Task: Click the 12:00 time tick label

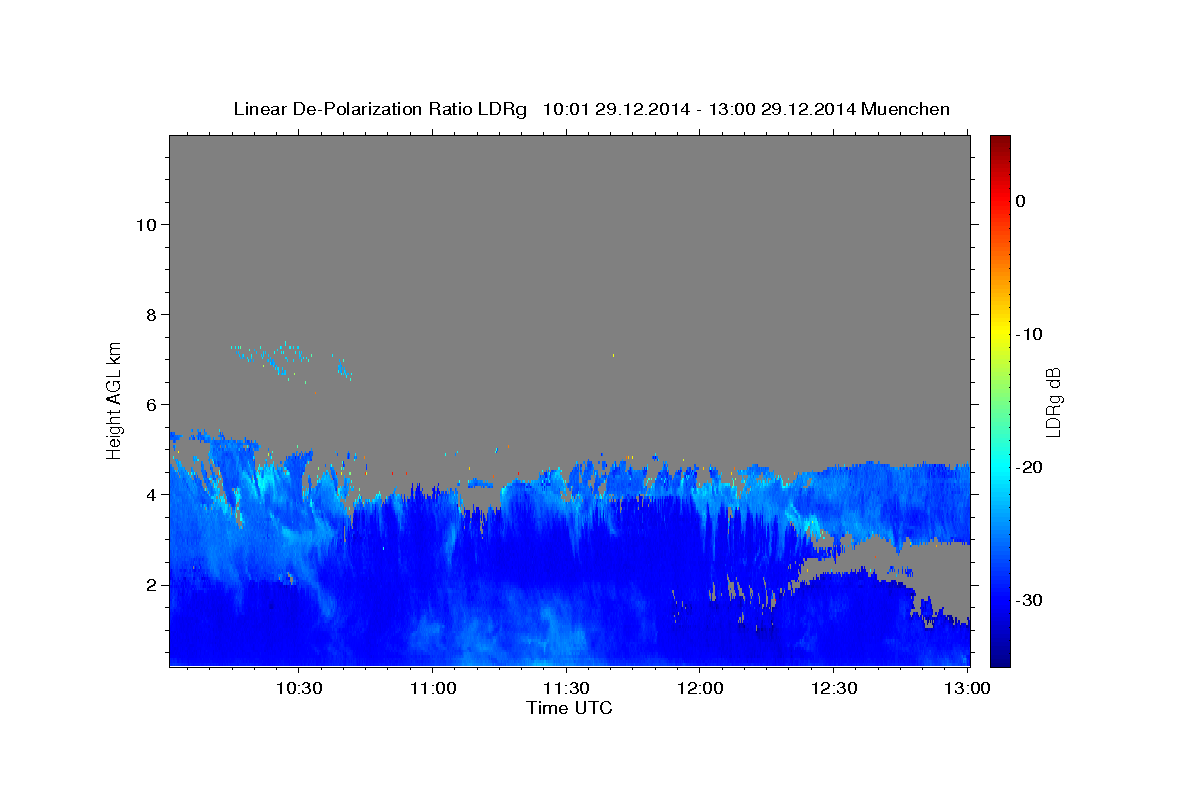Action: tap(699, 689)
